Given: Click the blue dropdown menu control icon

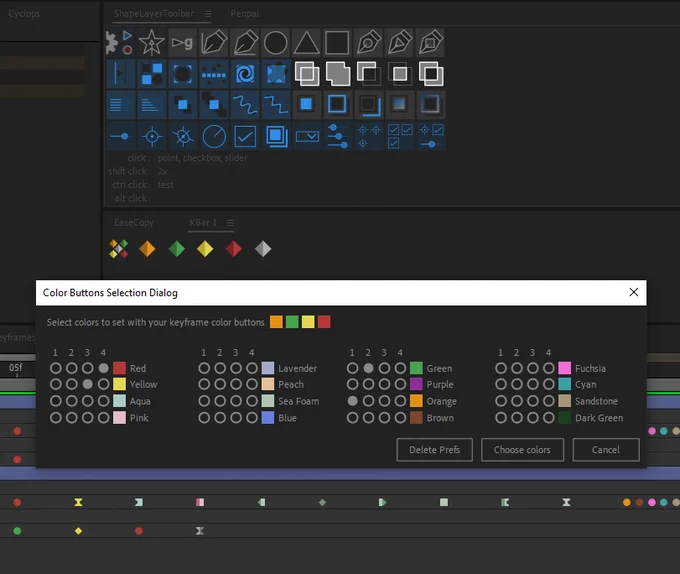Looking at the screenshot, I should [307, 136].
